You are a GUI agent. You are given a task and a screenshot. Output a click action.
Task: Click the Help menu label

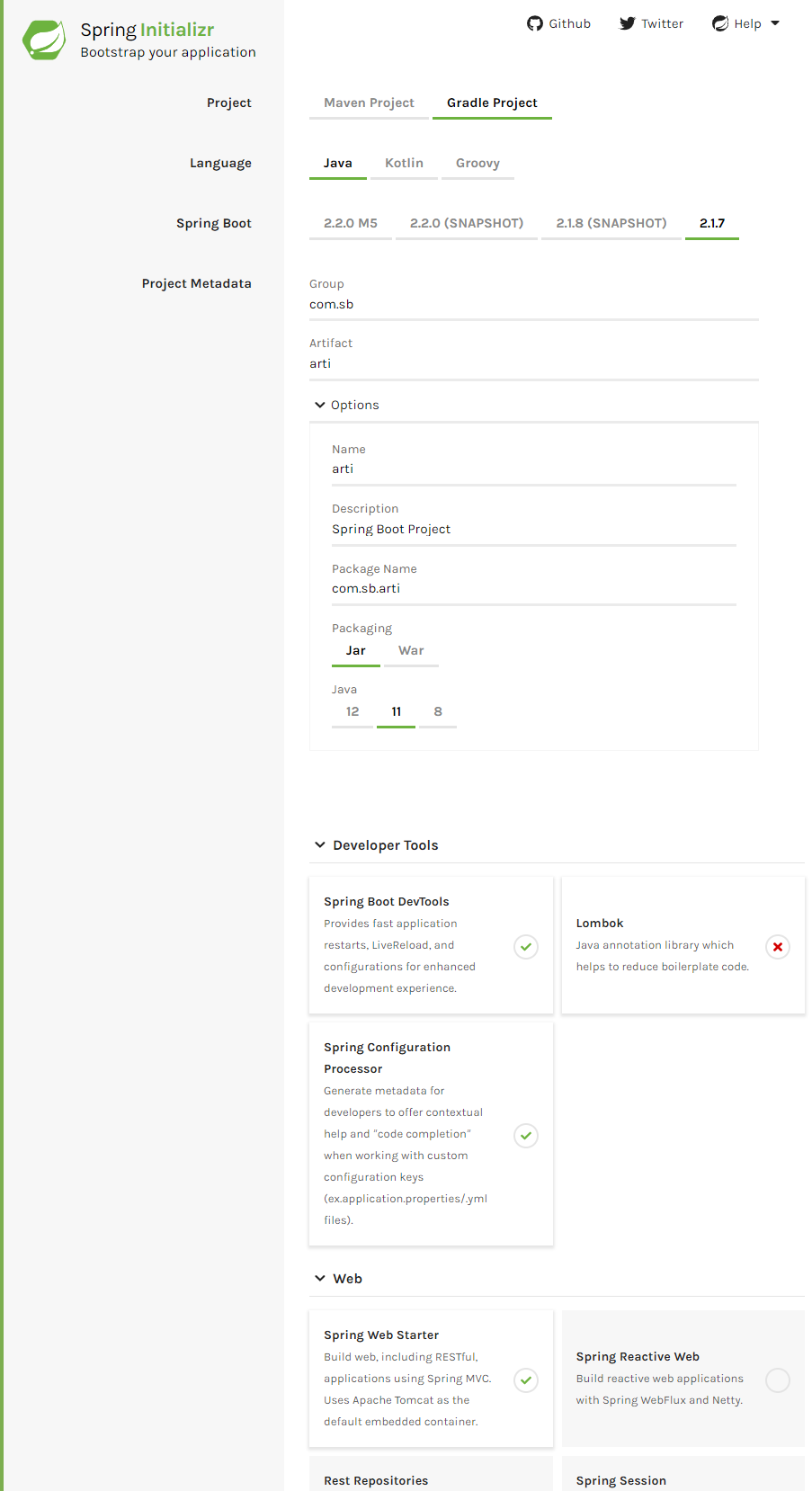point(748,23)
